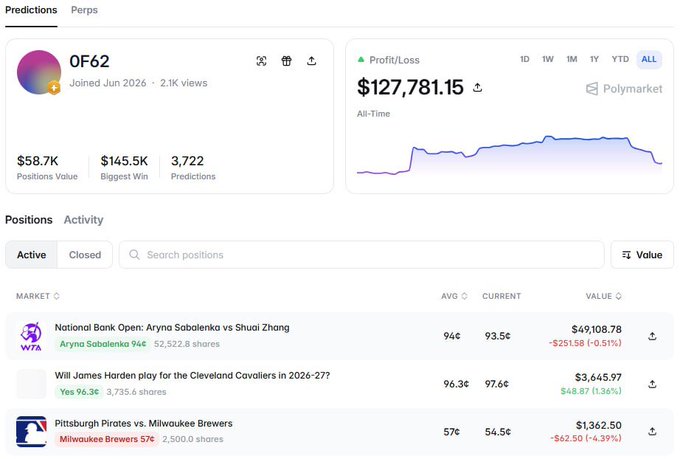Click the Yes 96.3¢ tag
Image resolution: width=680 pixels, height=459 pixels.
coord(79,392)
